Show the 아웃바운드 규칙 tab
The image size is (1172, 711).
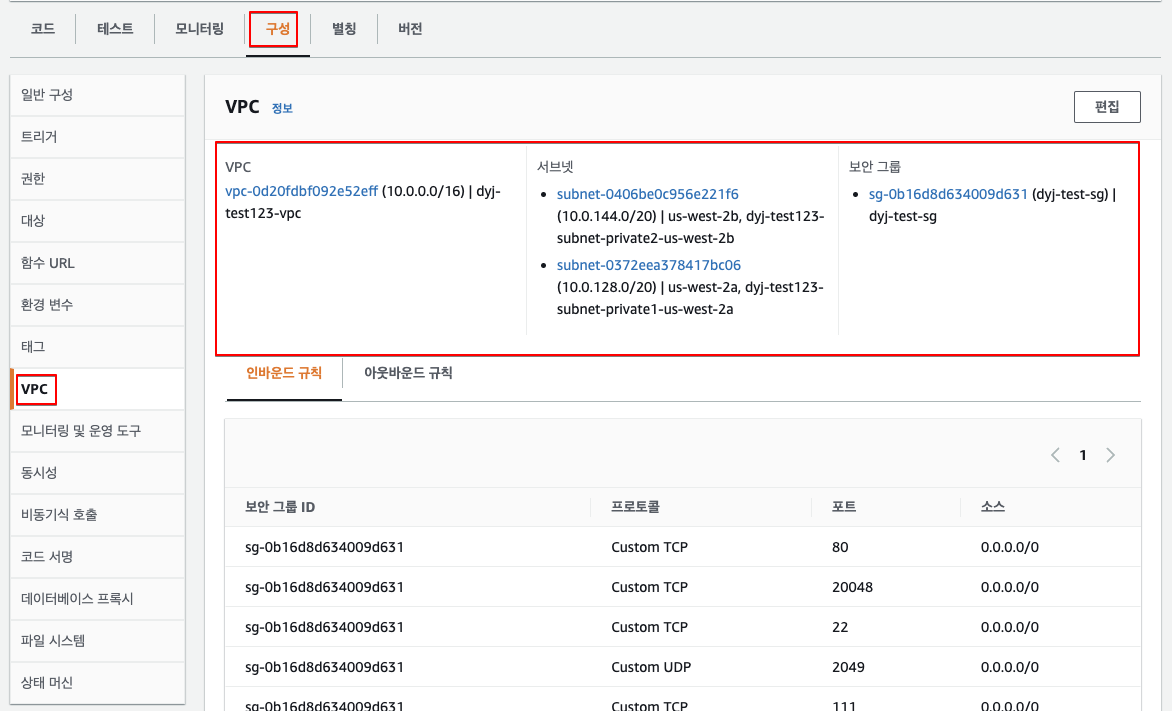coord(408,373)
